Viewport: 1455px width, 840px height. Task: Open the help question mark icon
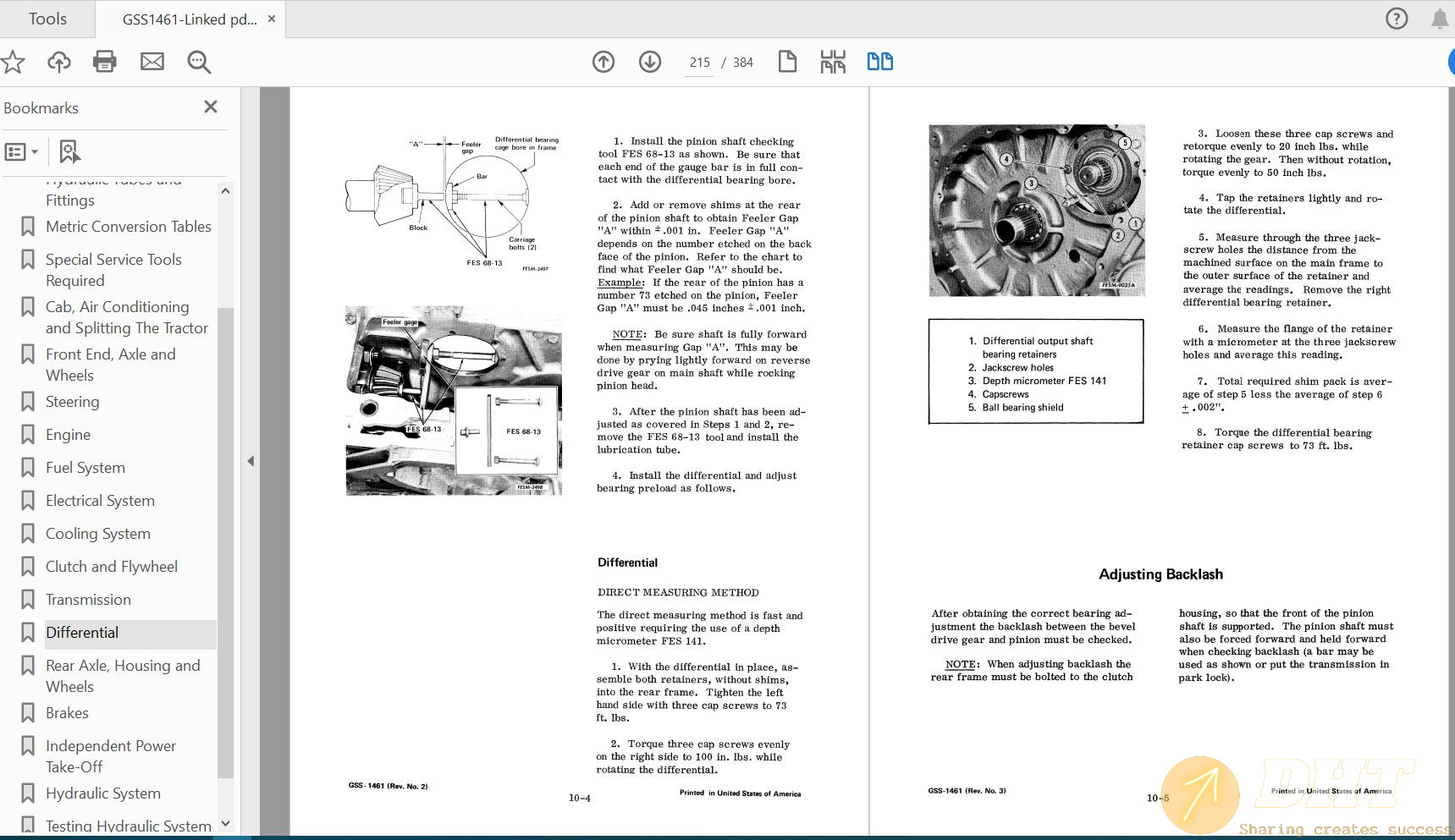coord(1397,19)
